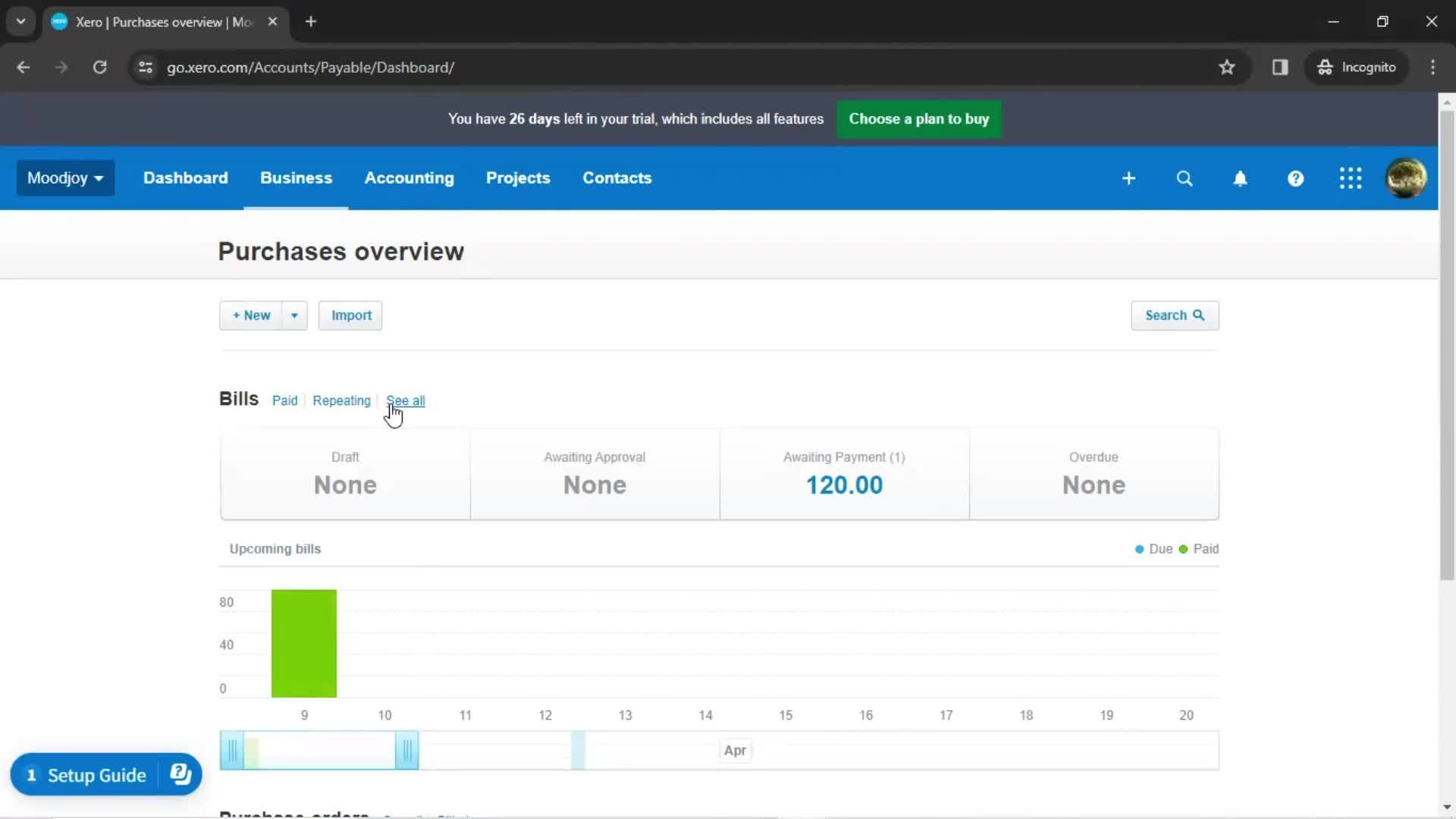Click the scrollbar down arrow
Viewport: 1456px width, 819px height.
click(x=1447, y=808)
